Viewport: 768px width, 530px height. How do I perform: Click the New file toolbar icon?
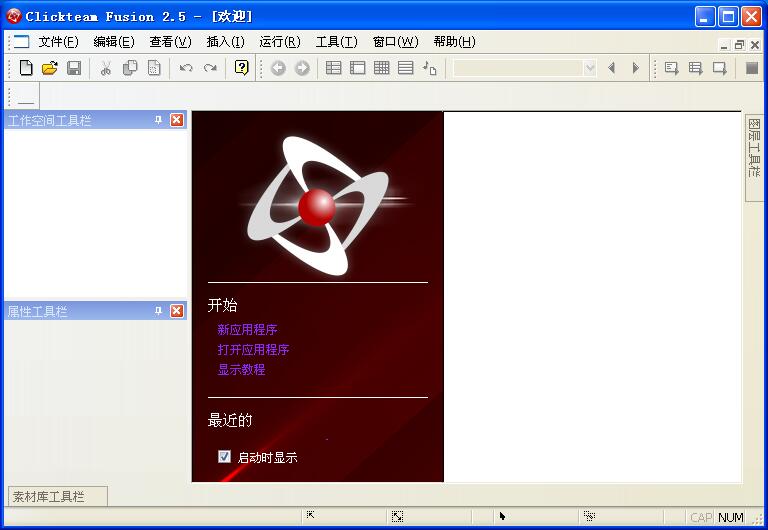tap(26, 68)
